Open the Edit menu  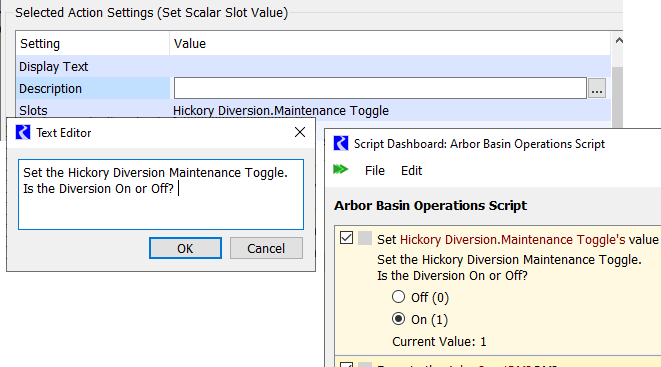411,171
